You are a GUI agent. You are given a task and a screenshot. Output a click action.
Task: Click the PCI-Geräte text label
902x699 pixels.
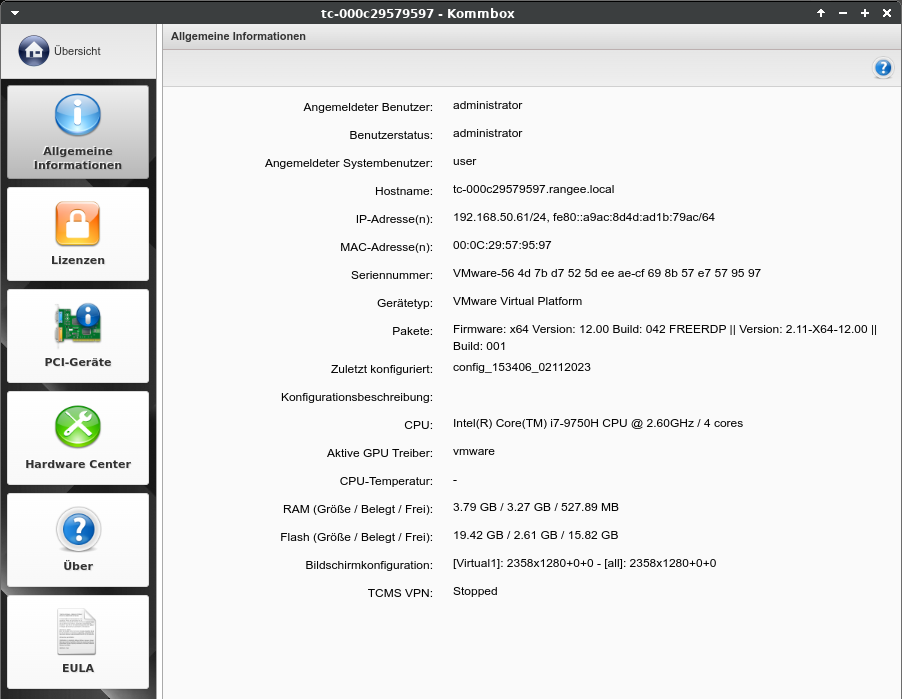coord(78,362)
